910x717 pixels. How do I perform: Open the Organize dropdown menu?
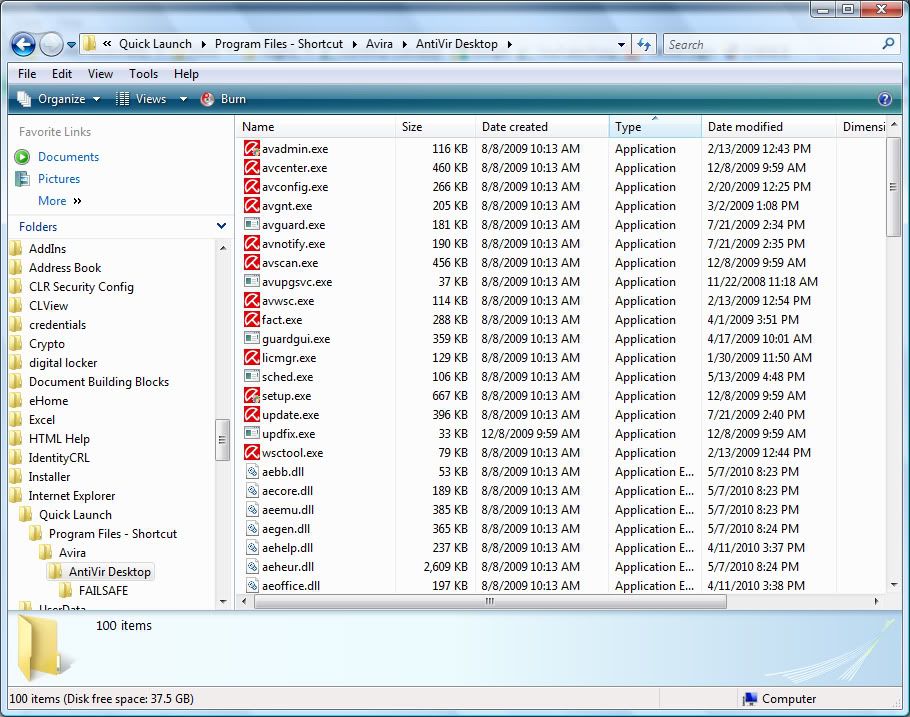point(60,99)
